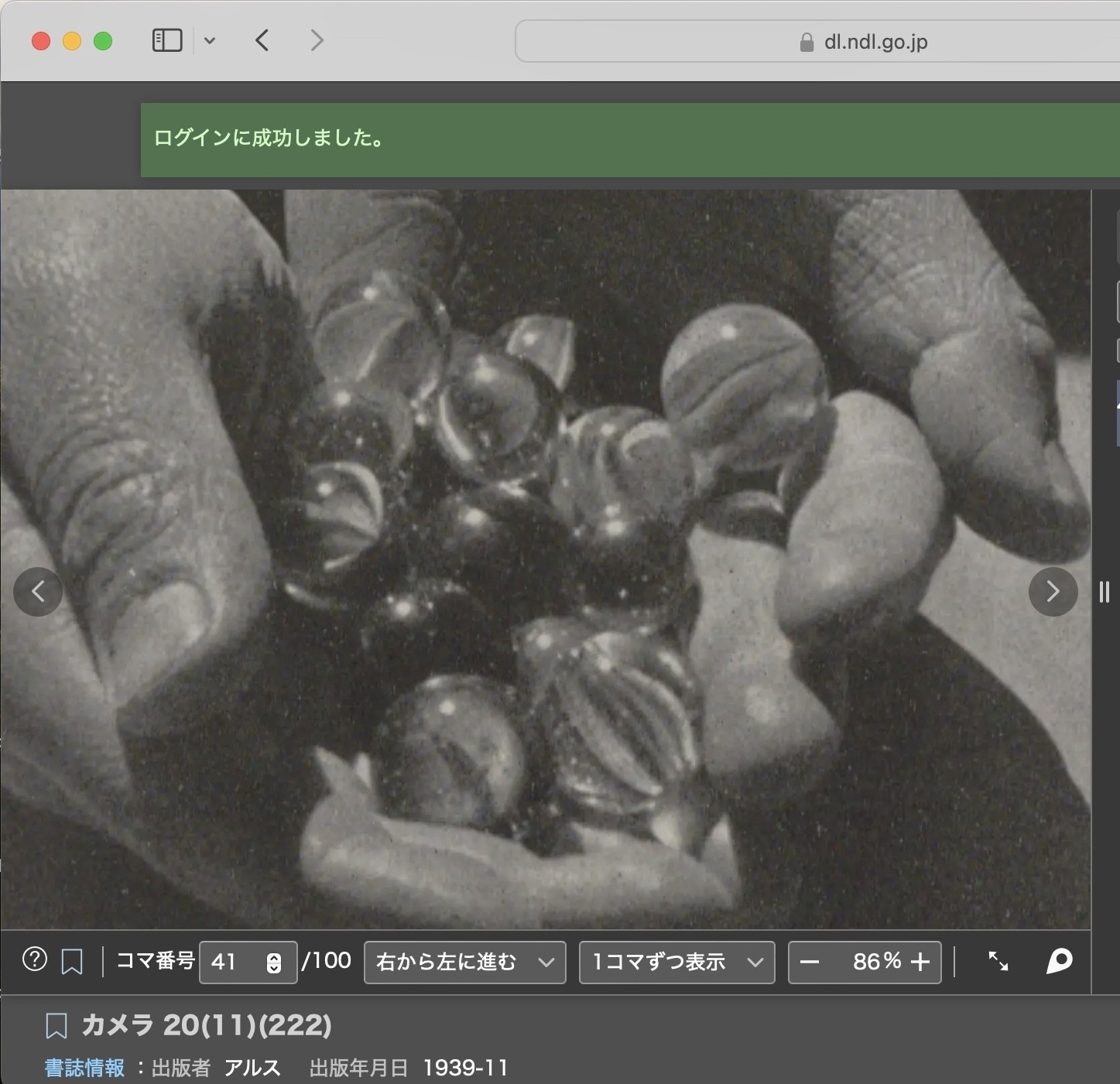Viewport: 1120px width, 1084px height.
Task: Click the Safari forward navigation arrow
Action: pos(317,40)
